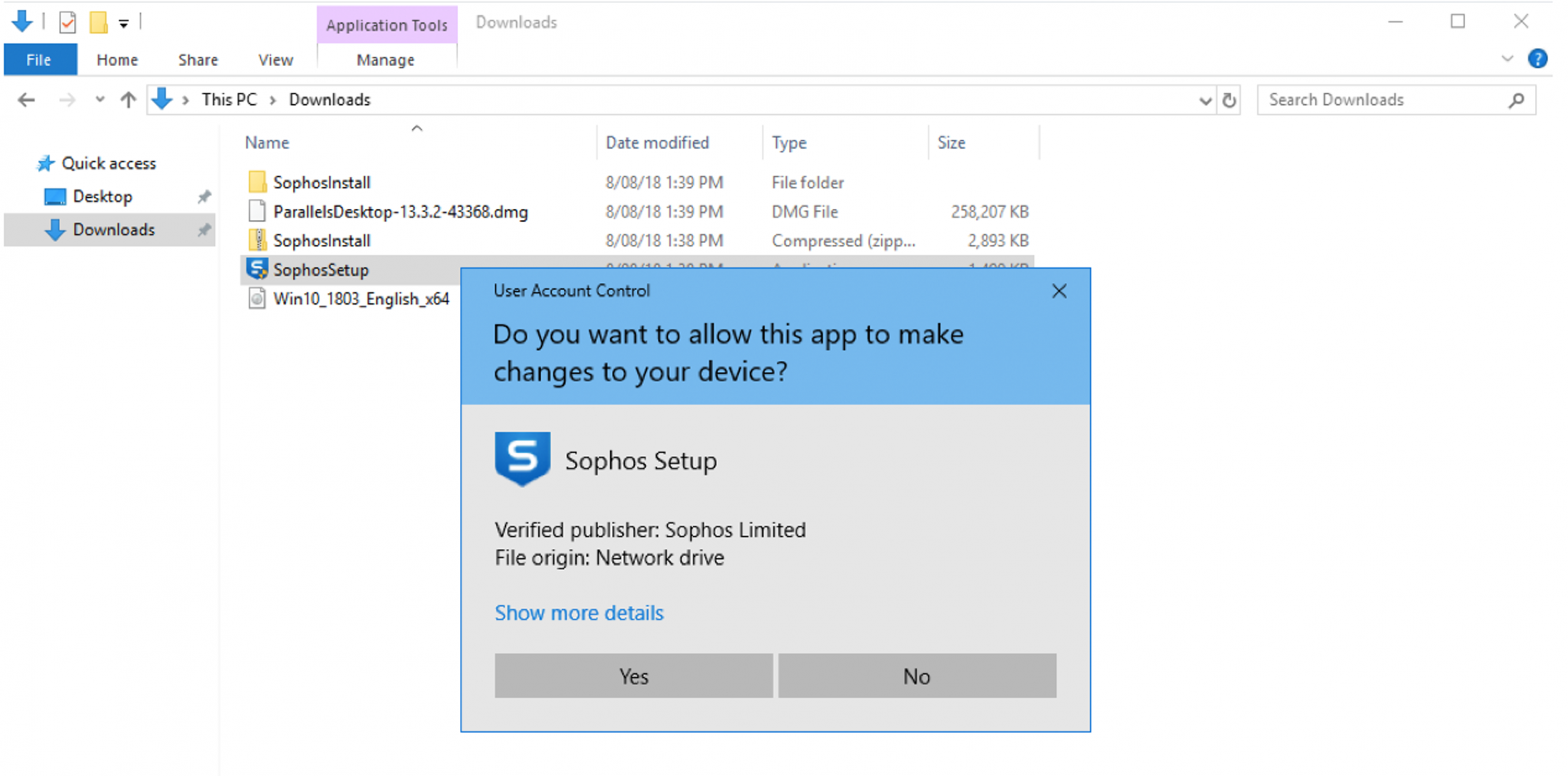The width and height of the screenshot is (1568, 776).
Task: Open the Recent locations dropdown
Action: (x=100, y=99)
